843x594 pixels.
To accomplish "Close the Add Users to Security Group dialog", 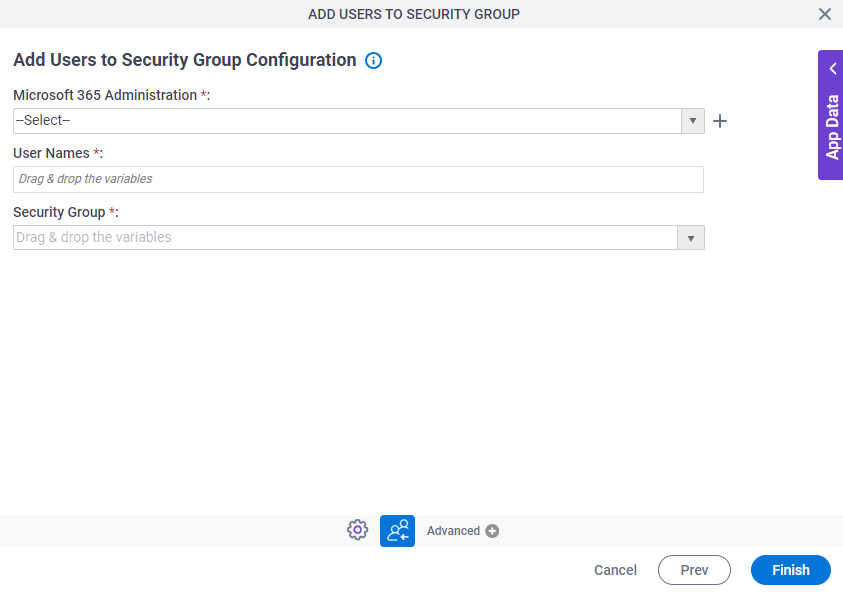I will [x=824, y=14].
